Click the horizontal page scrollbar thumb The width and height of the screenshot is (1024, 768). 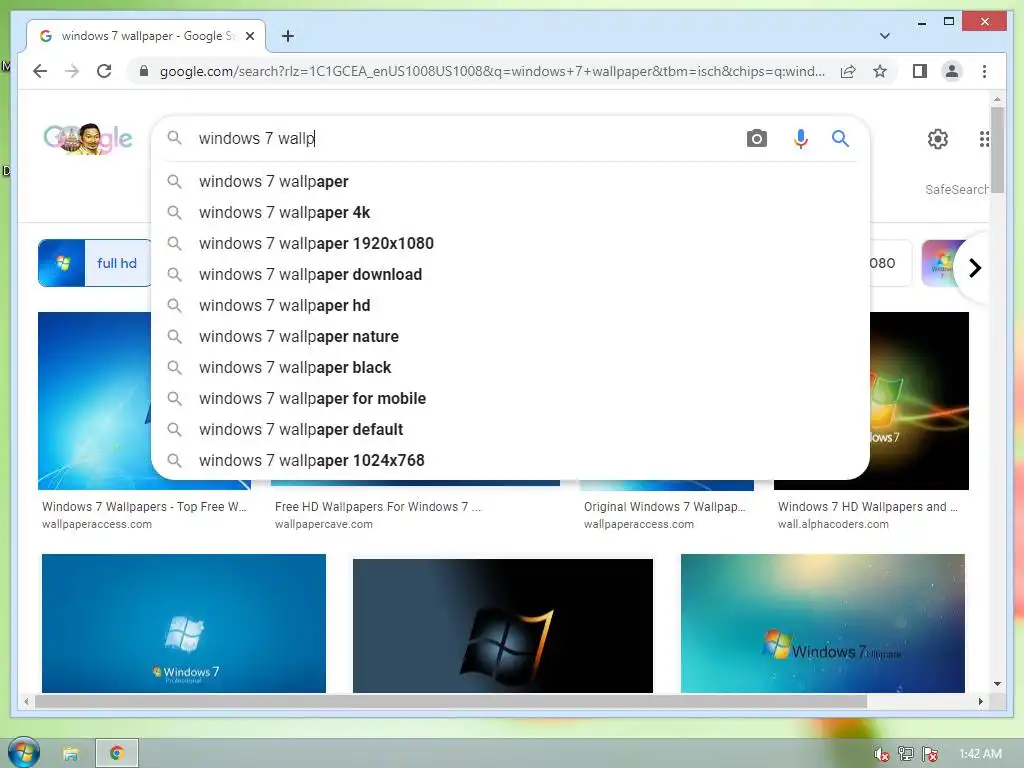451,702
